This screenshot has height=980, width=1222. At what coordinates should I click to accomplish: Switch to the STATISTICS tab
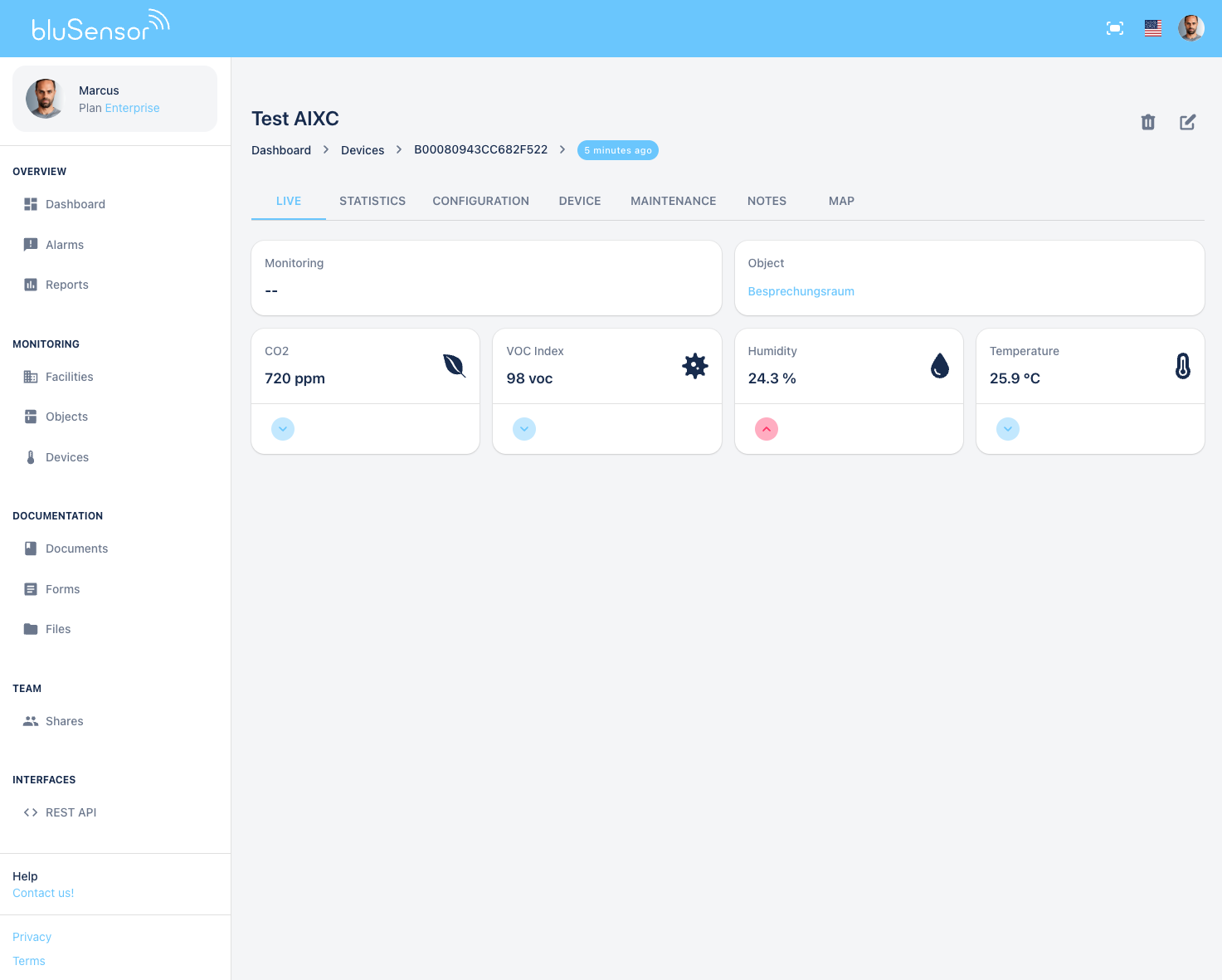pos(372,201)
